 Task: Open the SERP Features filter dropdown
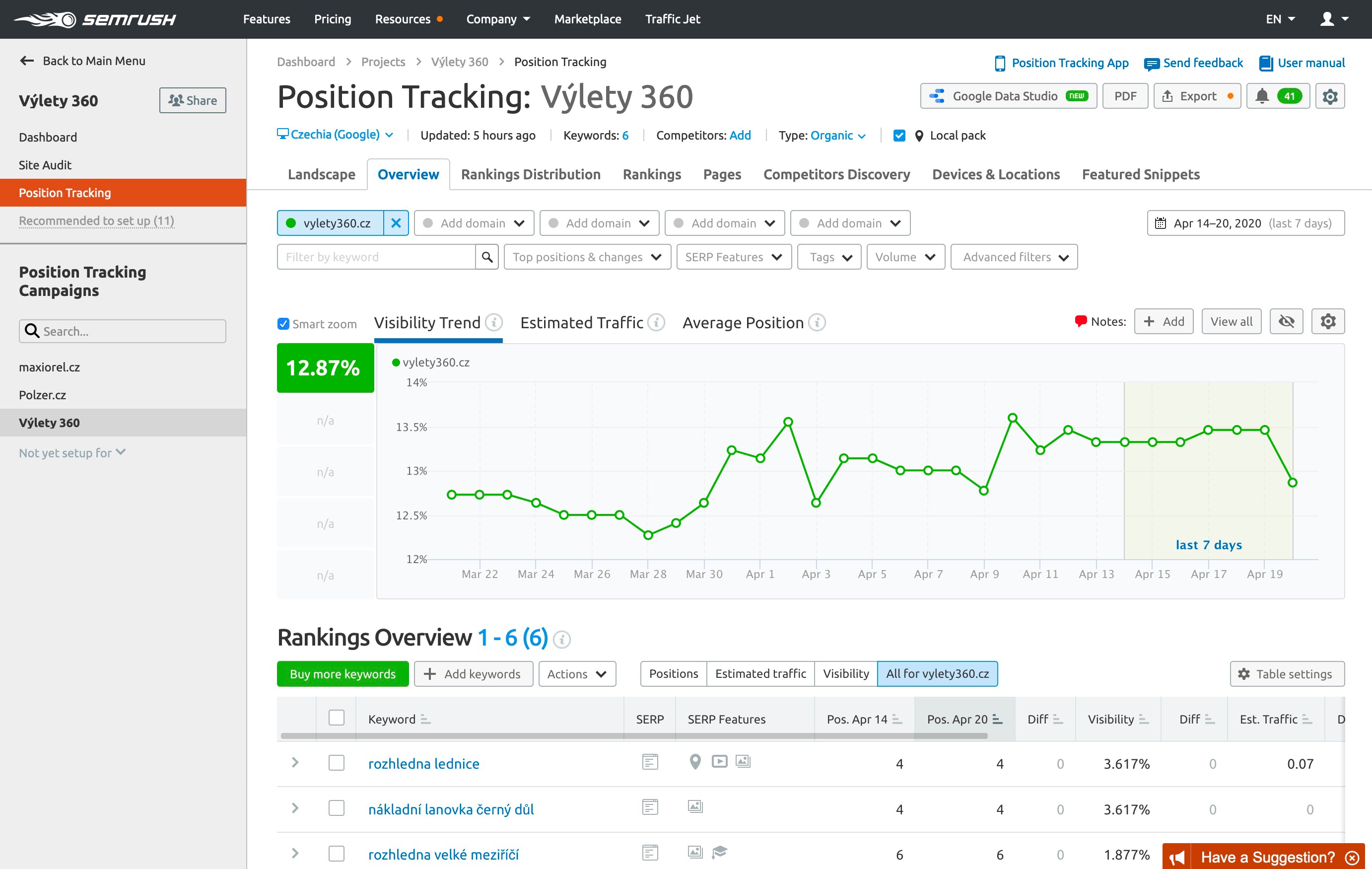click(x=734, y=257)
